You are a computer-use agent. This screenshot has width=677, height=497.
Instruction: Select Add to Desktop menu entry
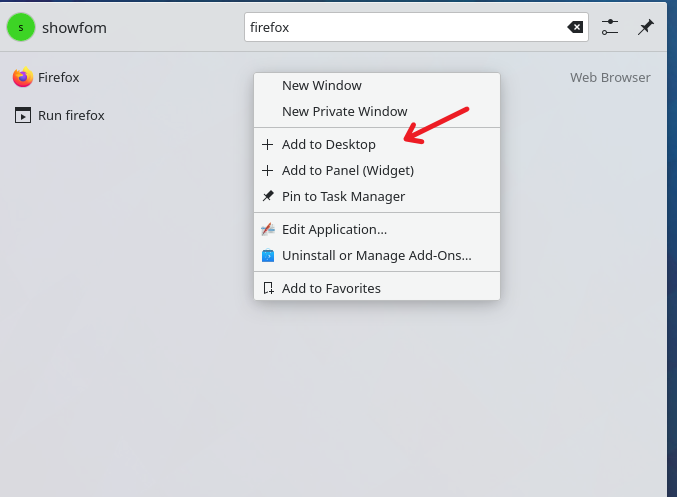(x=377, y=144)
